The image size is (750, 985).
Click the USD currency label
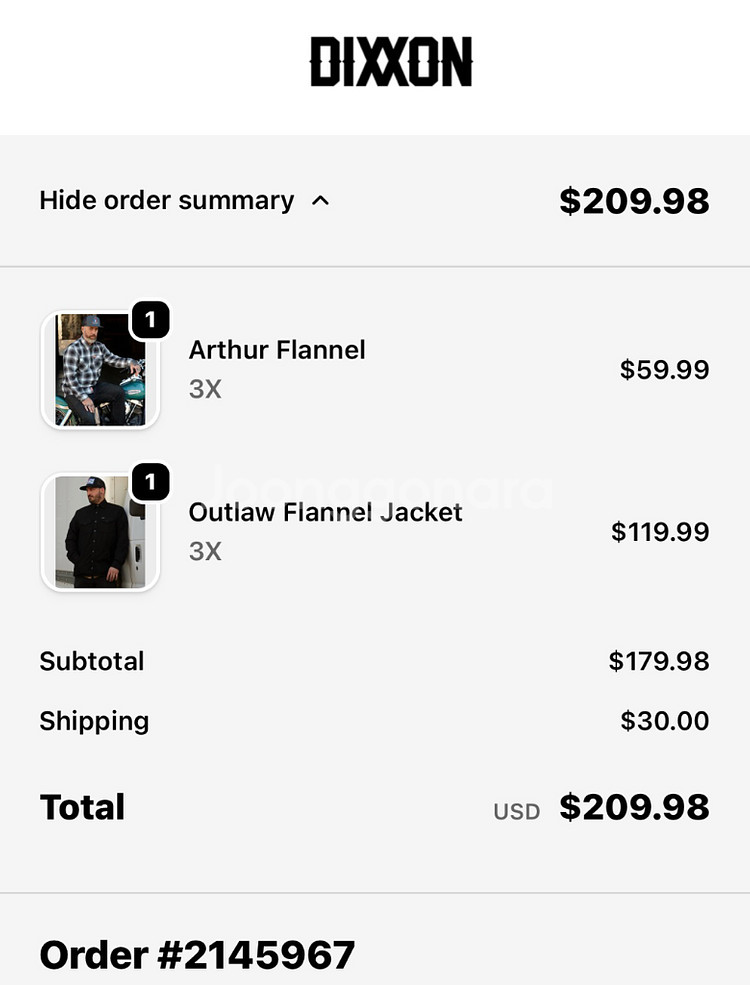[516, 811]
